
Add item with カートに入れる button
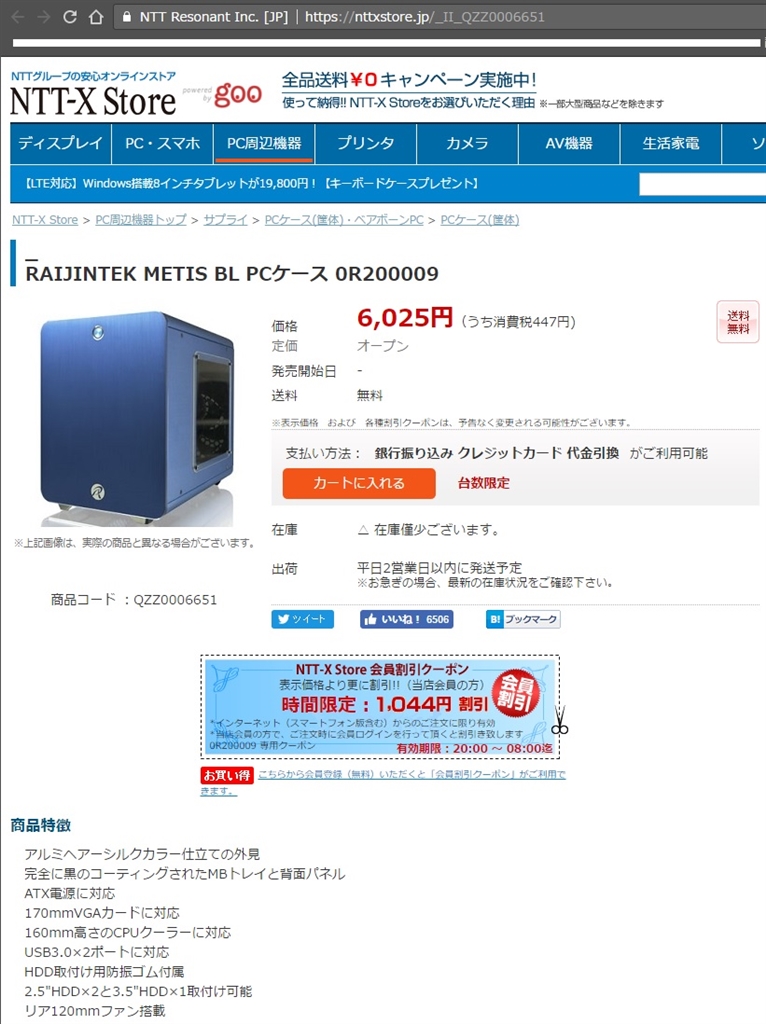[359, 483]
